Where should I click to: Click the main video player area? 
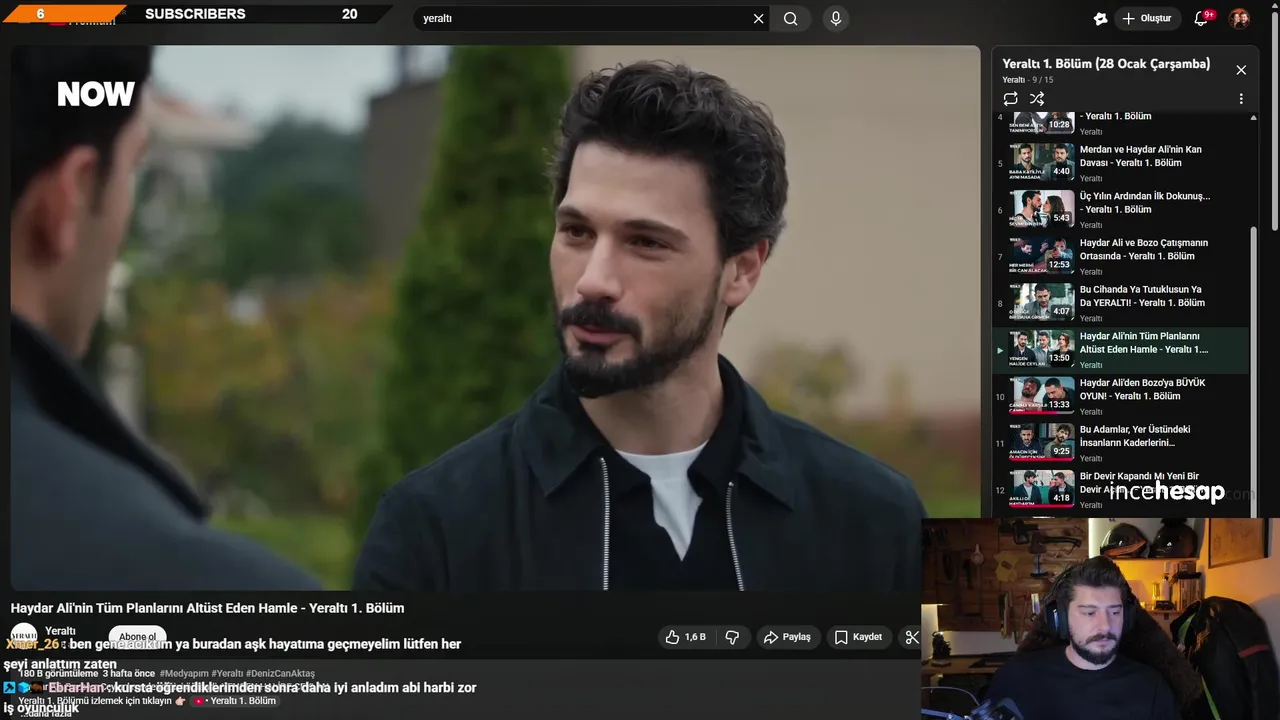point(495,318)
